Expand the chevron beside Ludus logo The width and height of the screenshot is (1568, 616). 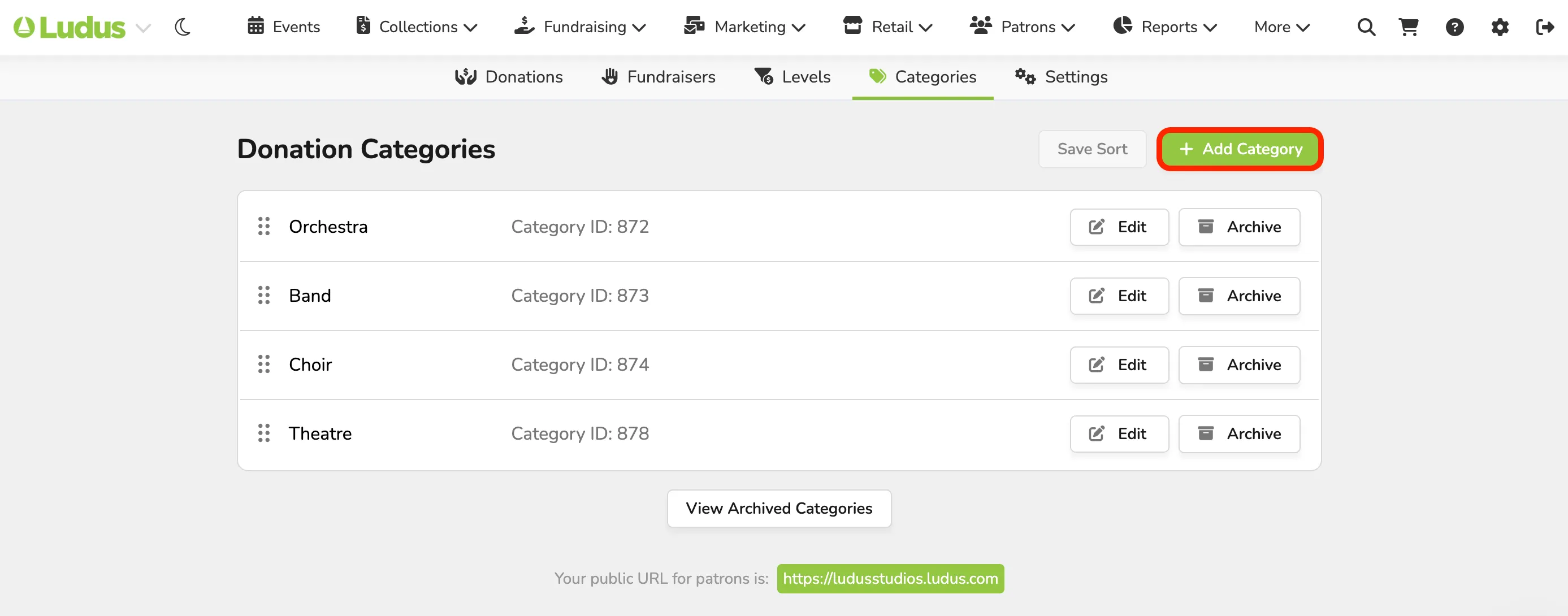coord(143,27)
